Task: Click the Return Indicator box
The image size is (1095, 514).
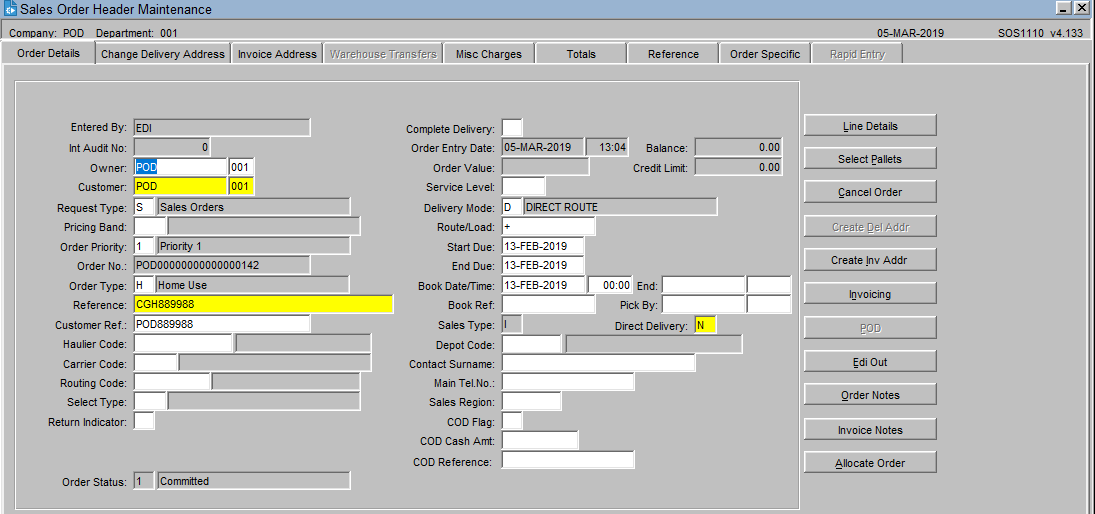Action: pyautogui.click(x=144, y=421)
